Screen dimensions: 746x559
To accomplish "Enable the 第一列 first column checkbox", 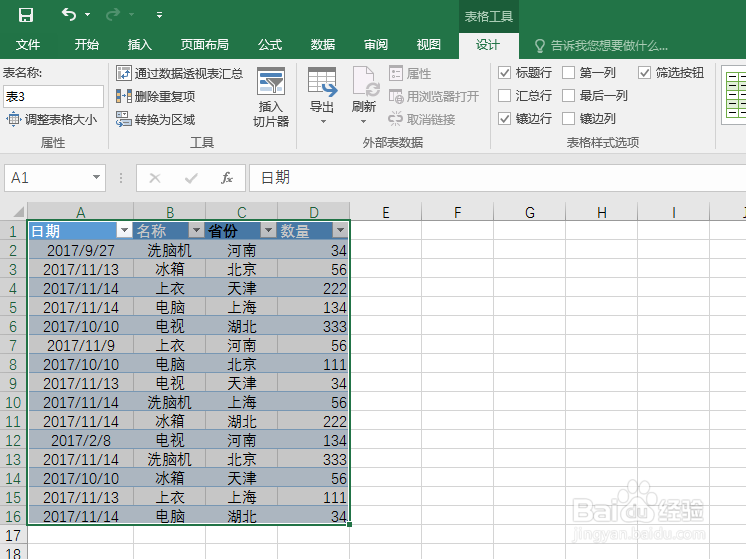I will pyautogui.click(x=569, y=73).
